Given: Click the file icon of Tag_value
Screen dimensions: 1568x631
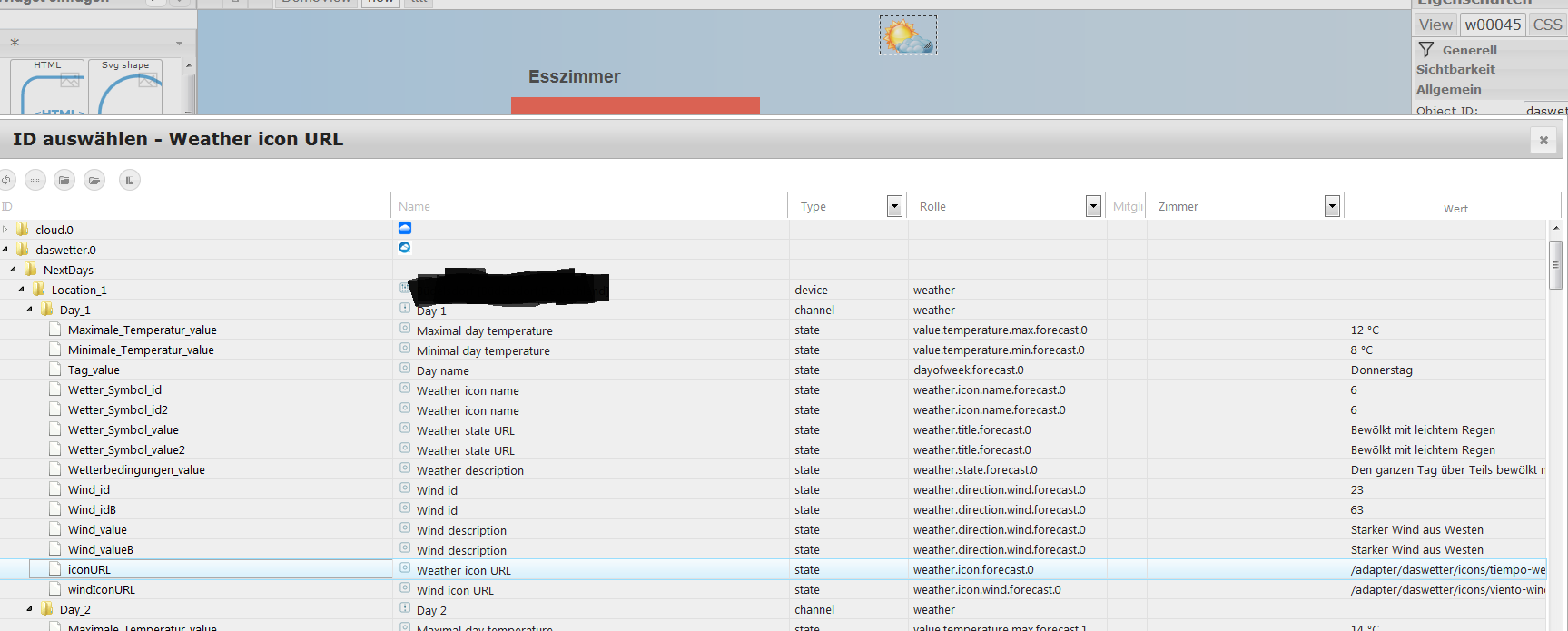Looking at the screenshot, I should point(55,370).
